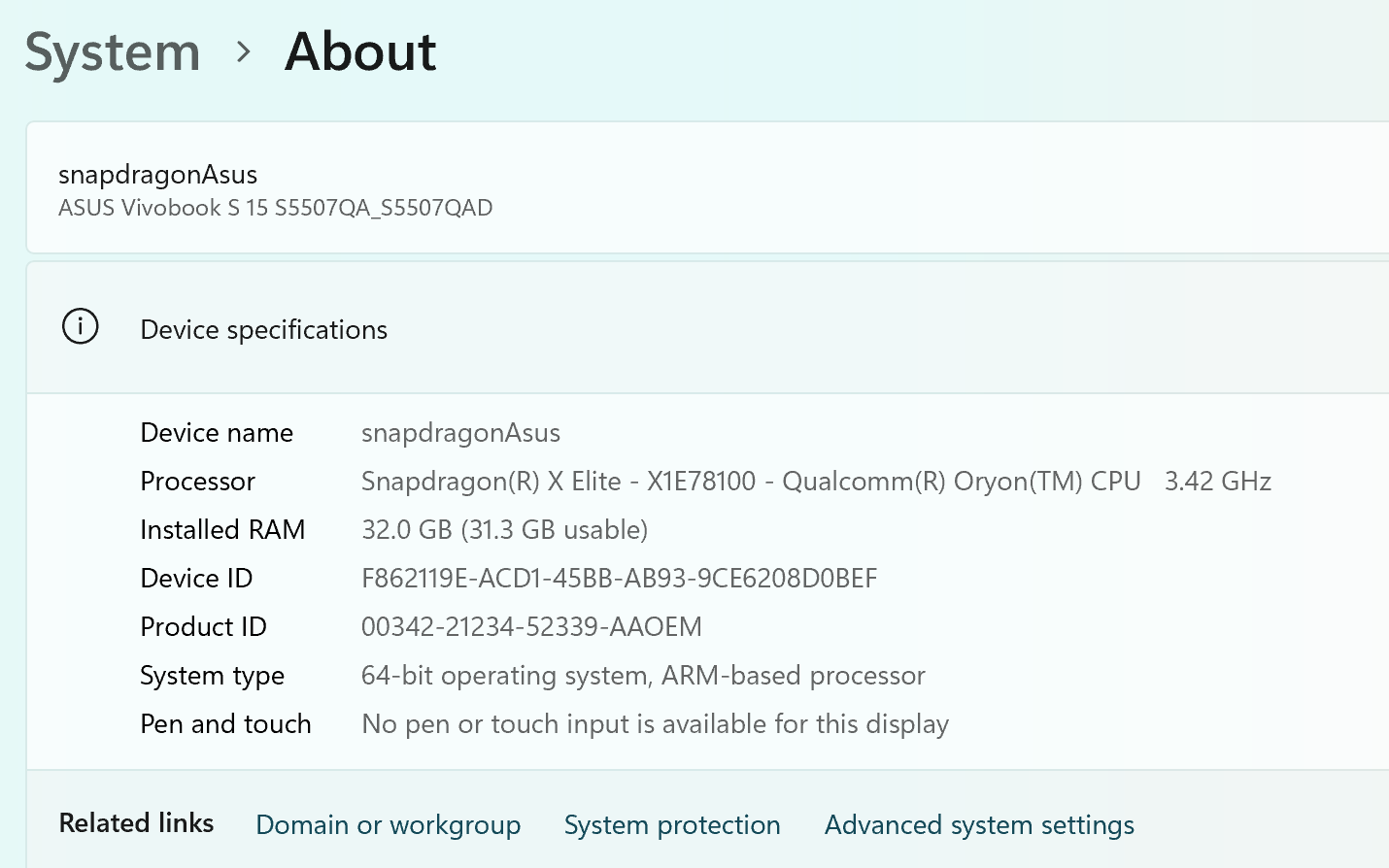Select the Processor value Snapdragon X Elite
1389x868 pixels.
click(x=751, y=482)
